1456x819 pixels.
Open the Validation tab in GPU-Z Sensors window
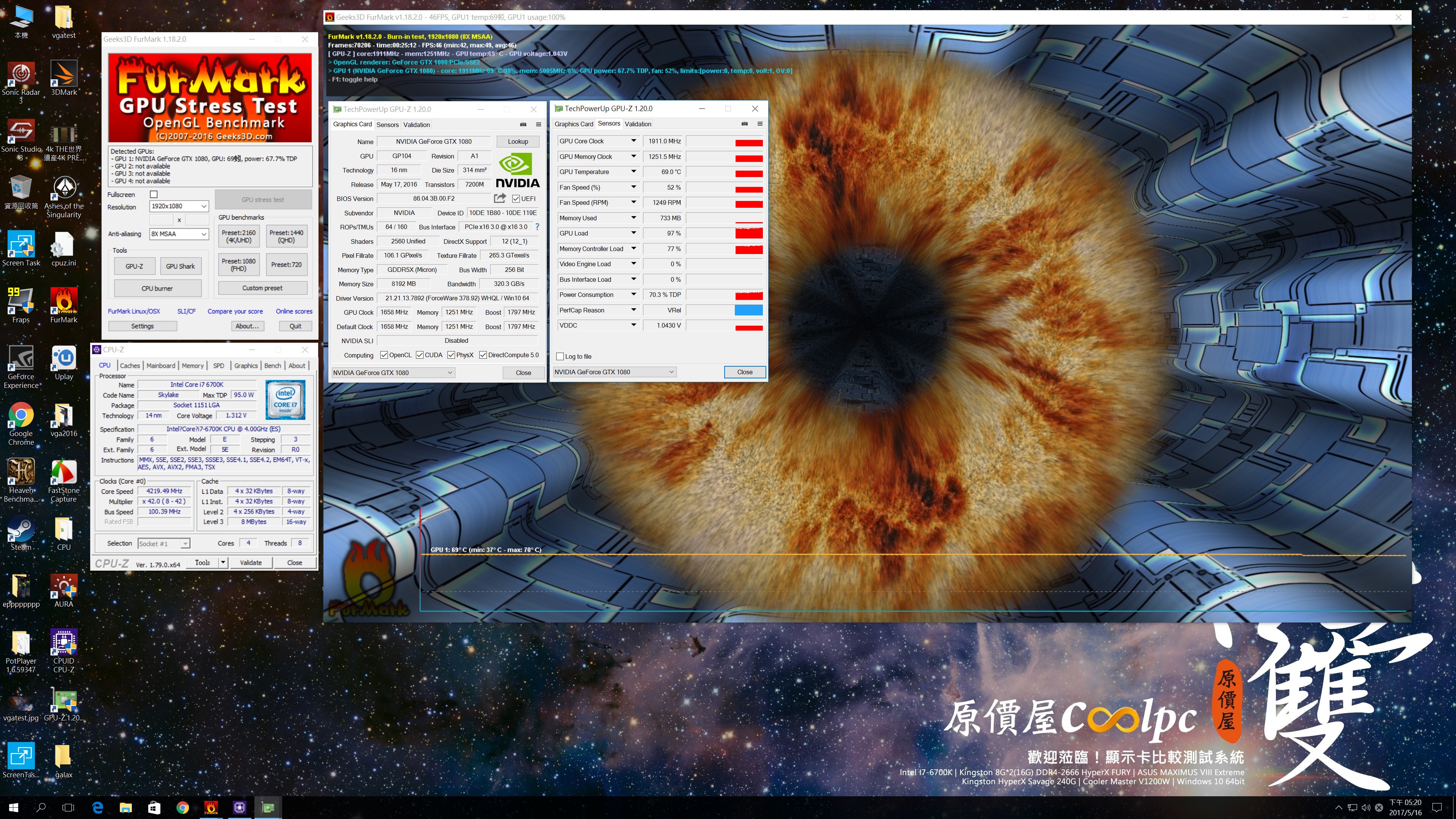pyautogui.click(x=637, y=124)
